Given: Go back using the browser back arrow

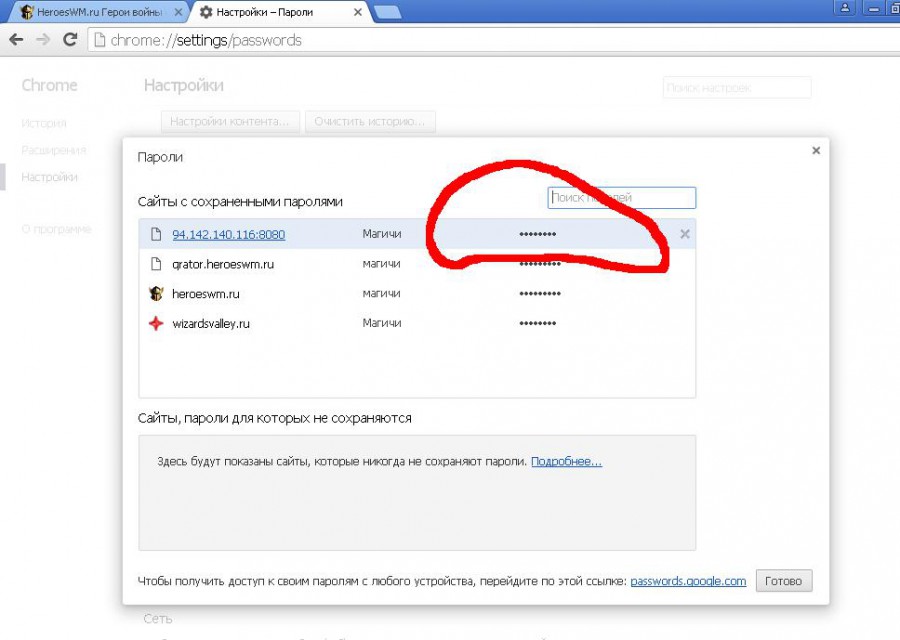Looking at the screenshot, I should point(16,40).
